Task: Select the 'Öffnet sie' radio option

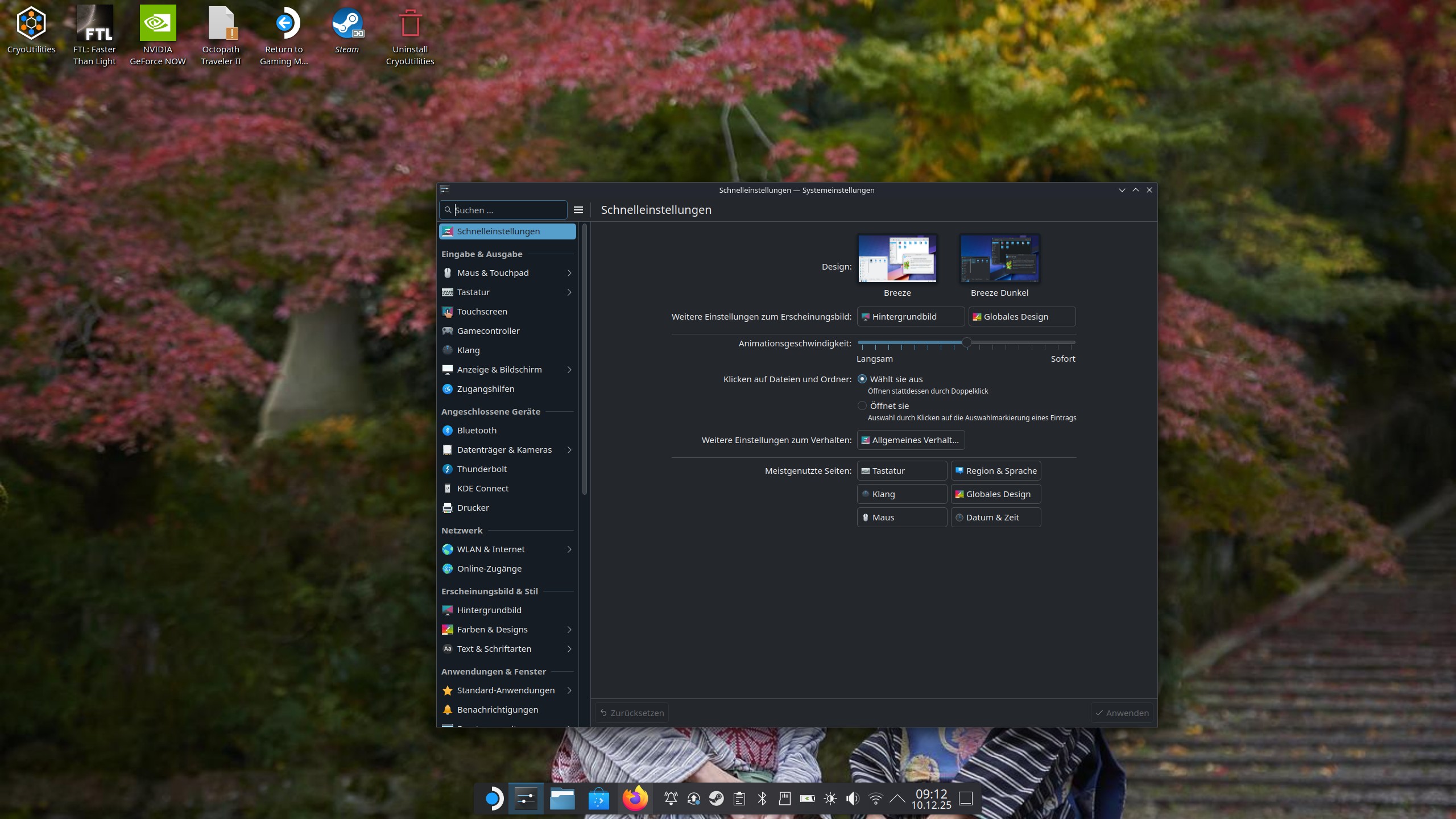Action: pyautogui.click(x=862, y=406)
